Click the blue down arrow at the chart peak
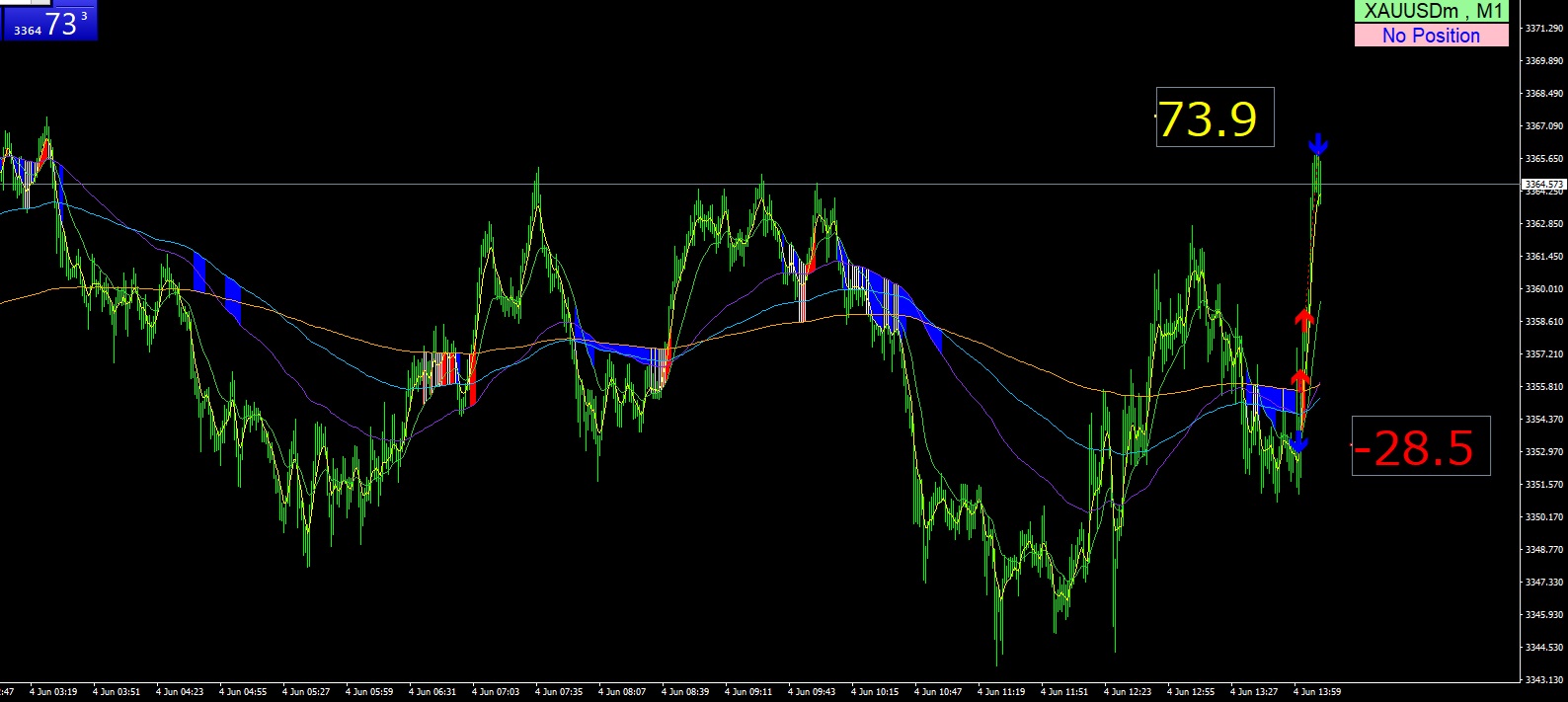The height and width of the screenshot is (702, 1568). pyautogui.click(x=1318, y=145)
